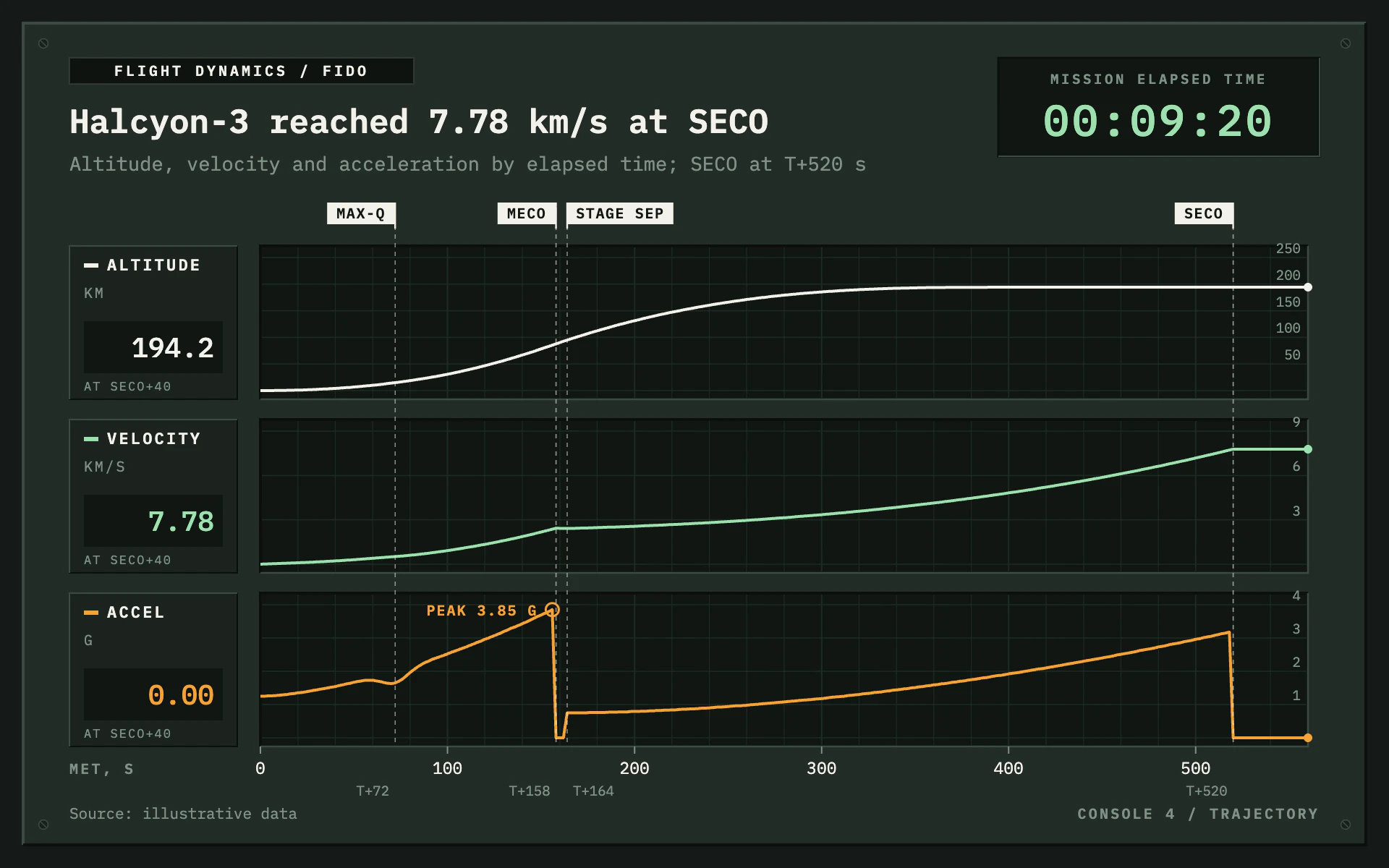This screenshot has height=868, width=1389.
Task: Click the acceleration curve endpoint dot
Action: click(x=1308, y=738)
